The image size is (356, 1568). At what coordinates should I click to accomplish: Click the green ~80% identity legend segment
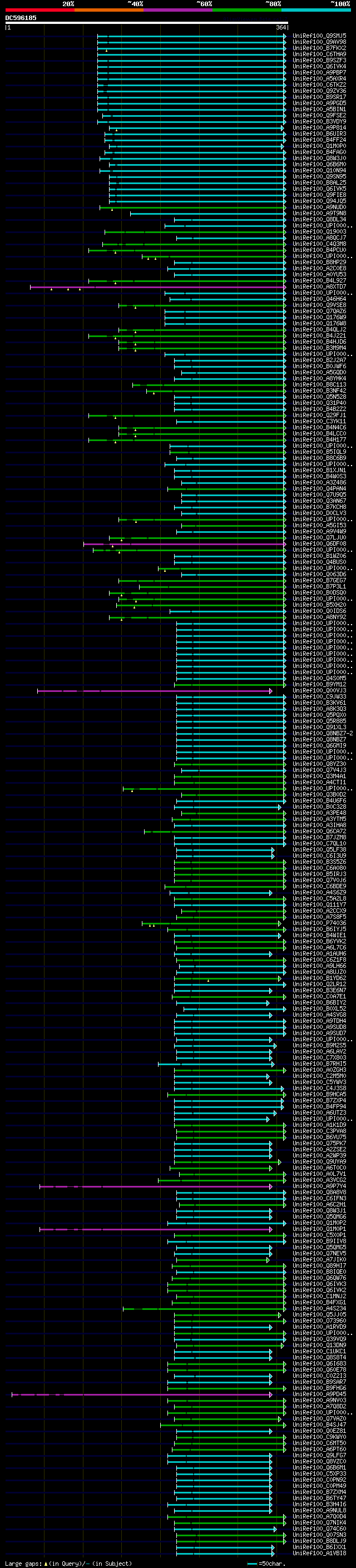(x=247, y=10)
